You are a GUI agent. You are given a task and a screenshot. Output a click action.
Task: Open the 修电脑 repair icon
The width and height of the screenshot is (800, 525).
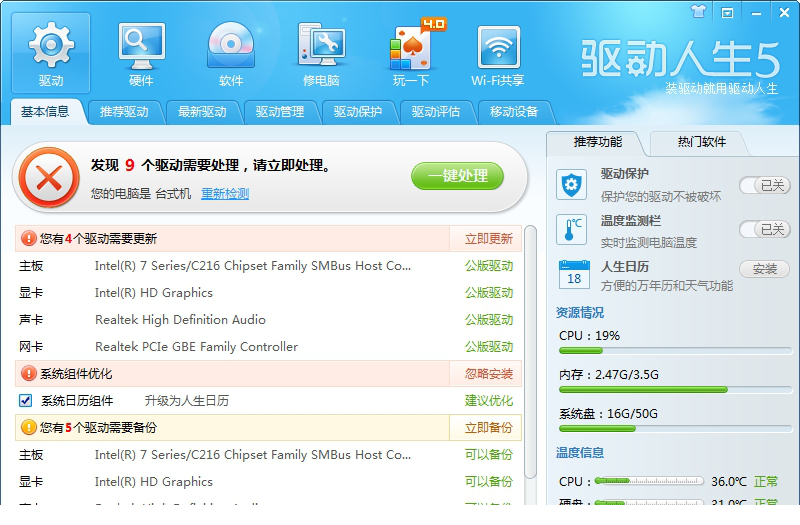[321, 53]
